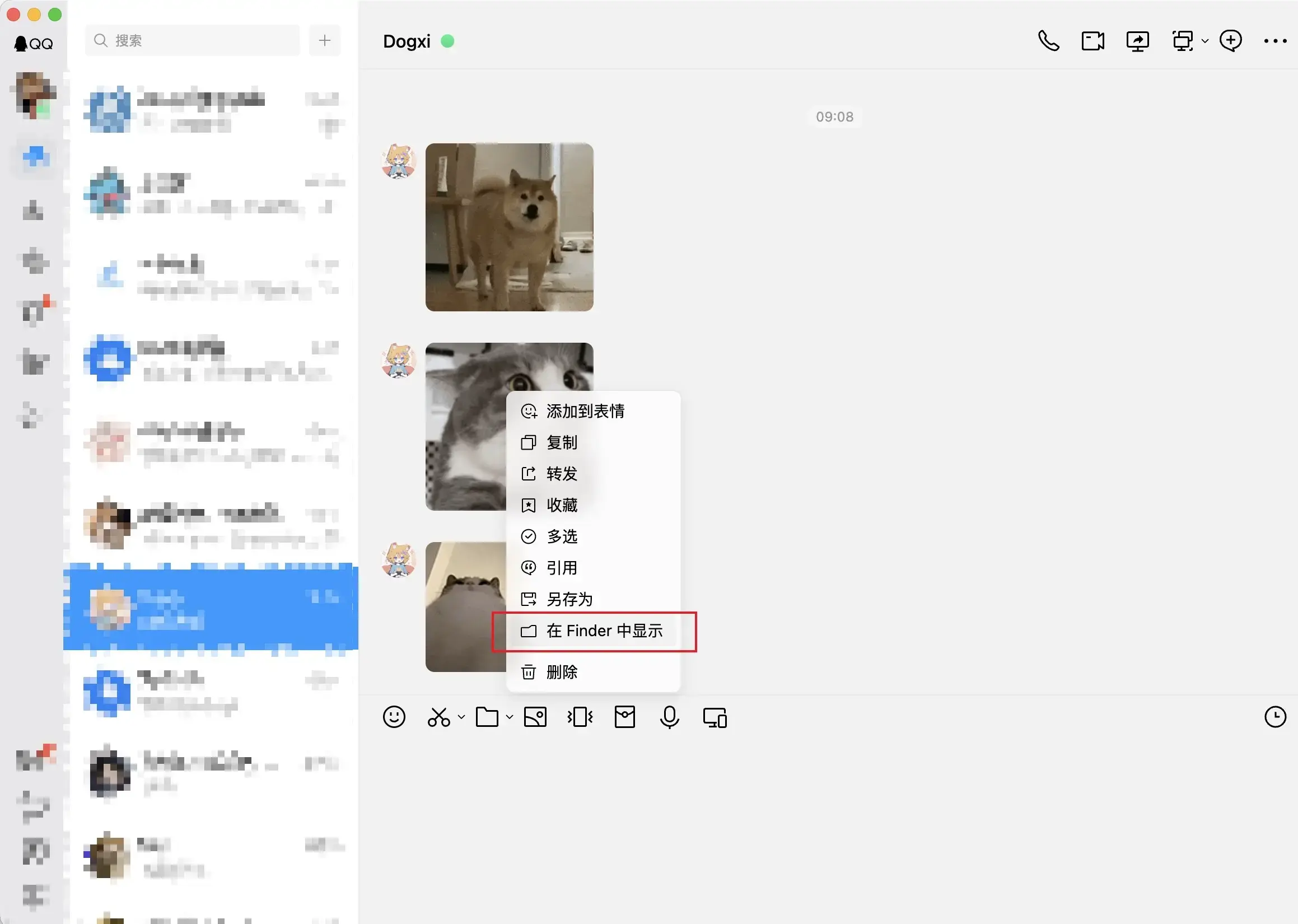This screenshot has width=1298, height=924.
Task: Select the highlighted blue conversation row
Action: (x=211, y=609)
